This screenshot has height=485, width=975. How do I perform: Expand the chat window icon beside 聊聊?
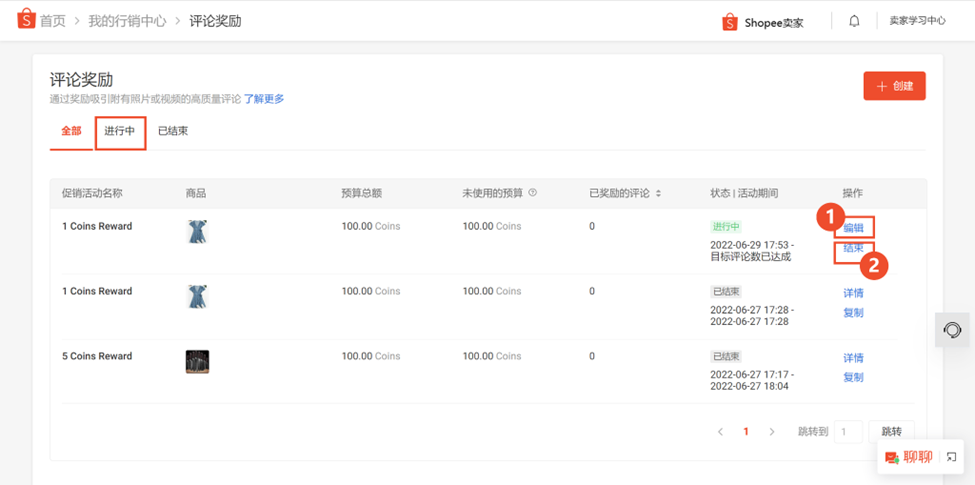pyautogui.click(x=952, y=458)
